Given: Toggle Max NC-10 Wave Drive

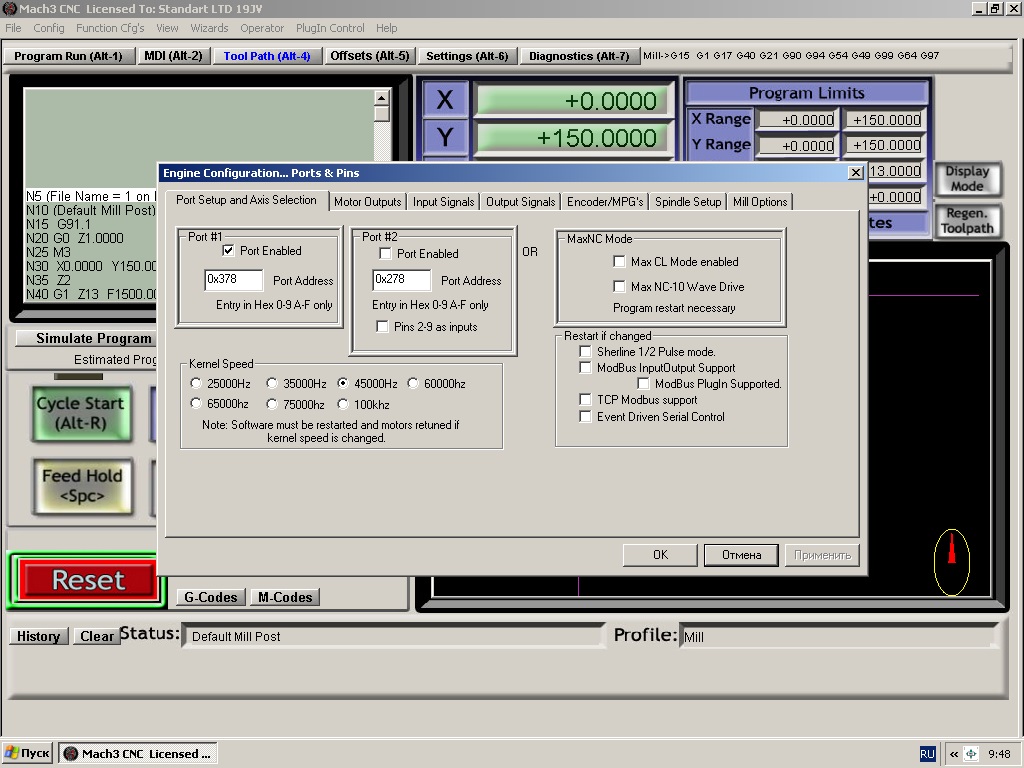Looking at the screenshot, I should [x=619, y=287].
